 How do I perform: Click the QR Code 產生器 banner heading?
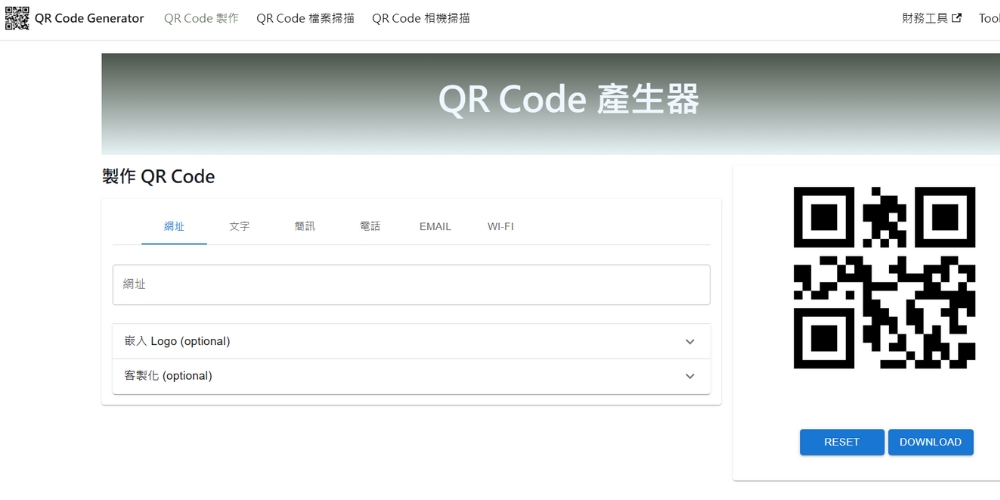[x=568, y=100]
